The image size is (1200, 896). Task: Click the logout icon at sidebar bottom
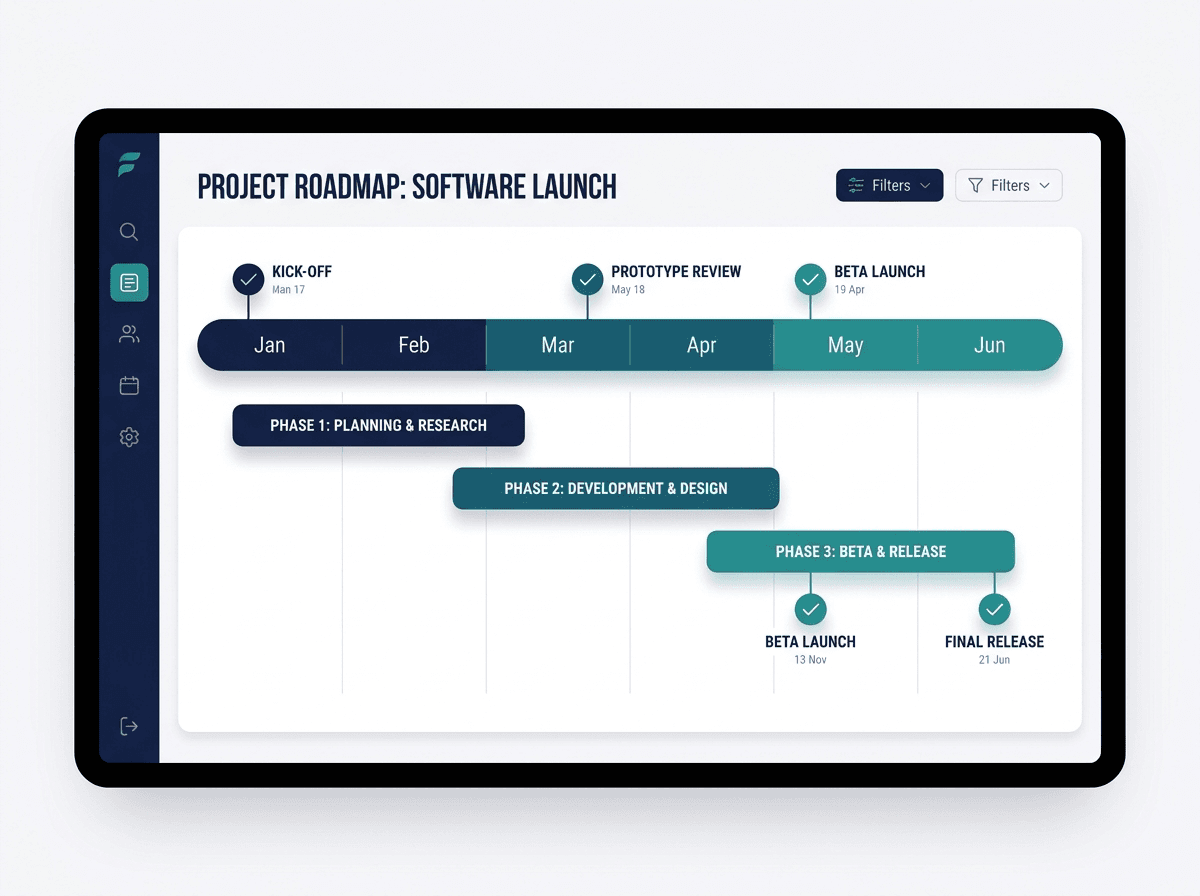[x=129, y=726]
